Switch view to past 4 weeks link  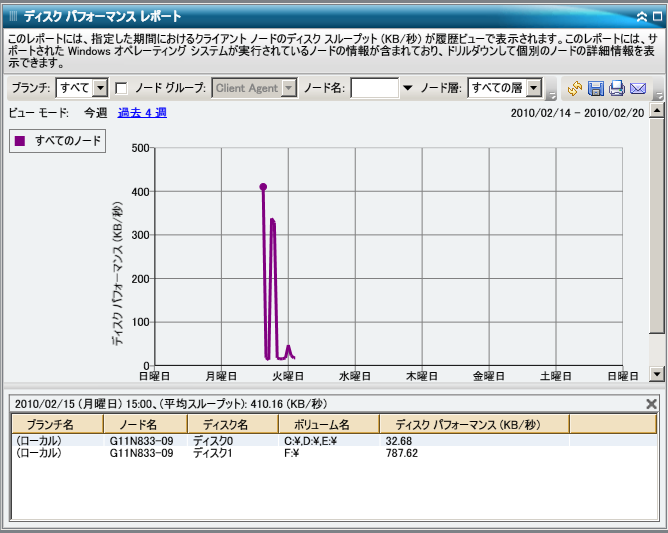click(x=142, y=113)
